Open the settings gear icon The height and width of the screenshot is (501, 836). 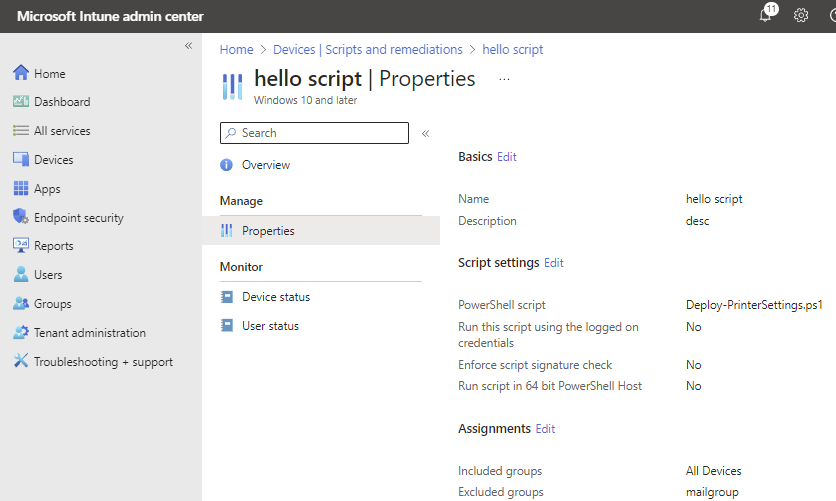click(801, 15)
